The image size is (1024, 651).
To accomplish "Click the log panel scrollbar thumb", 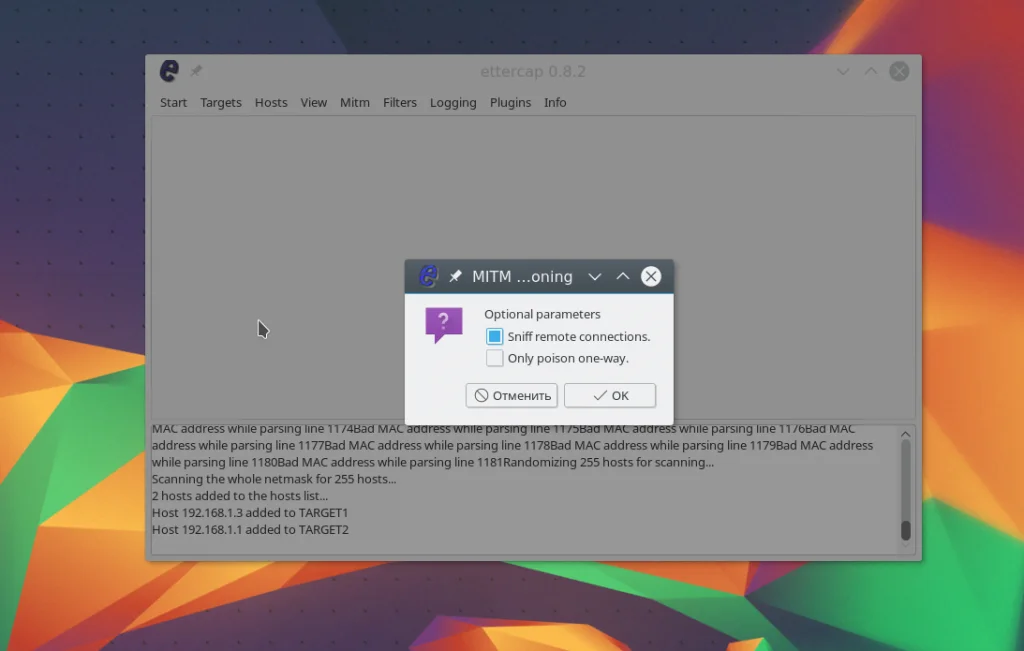I will pos(906,530).
